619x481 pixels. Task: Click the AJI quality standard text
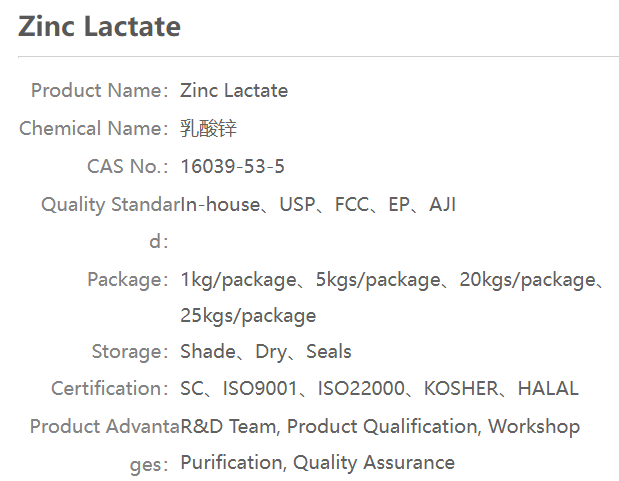[442, 205]
